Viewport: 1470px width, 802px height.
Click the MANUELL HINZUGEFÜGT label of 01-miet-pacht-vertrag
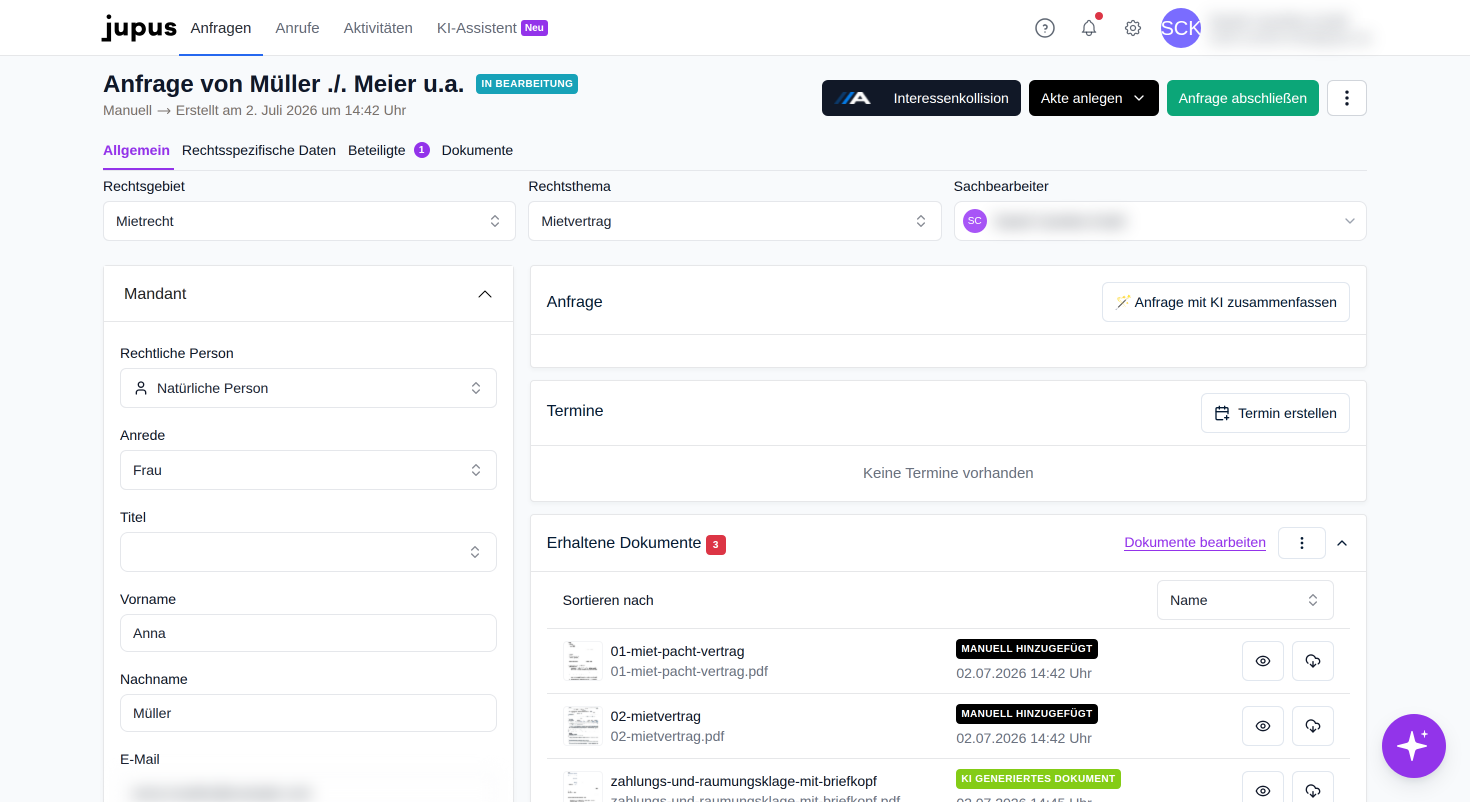pos(1027,649)
